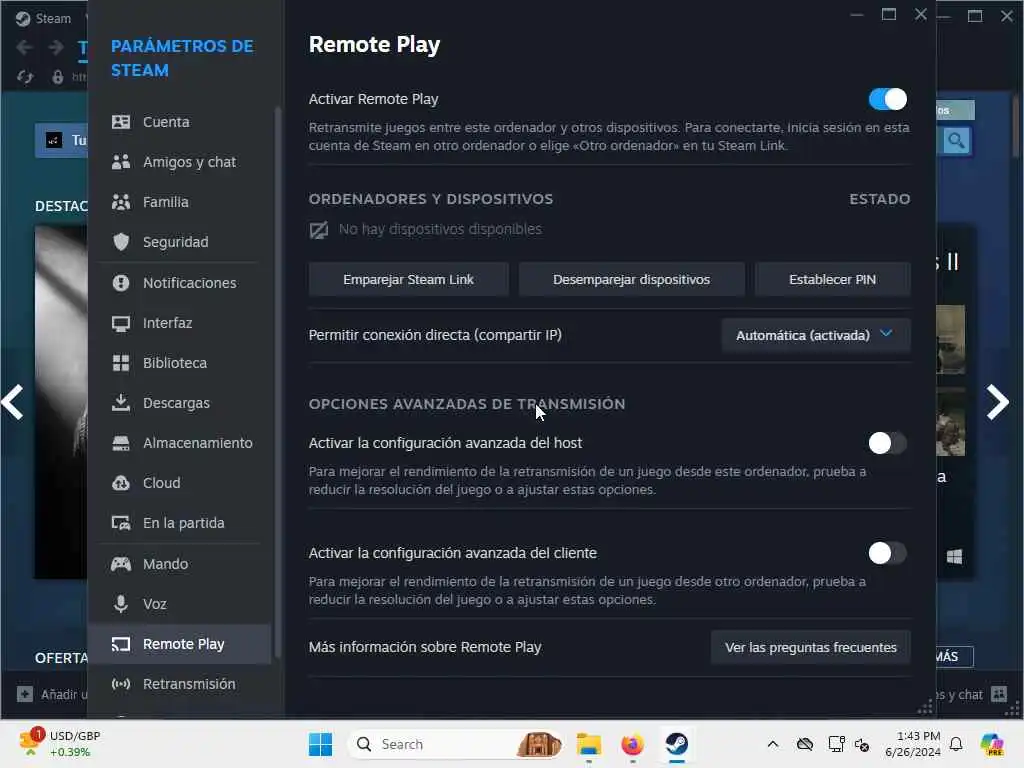The width and height of the screenshot is (1024, 768).
Task: Click the Notificaciones settings label
Action: click(x=189, y=283)
